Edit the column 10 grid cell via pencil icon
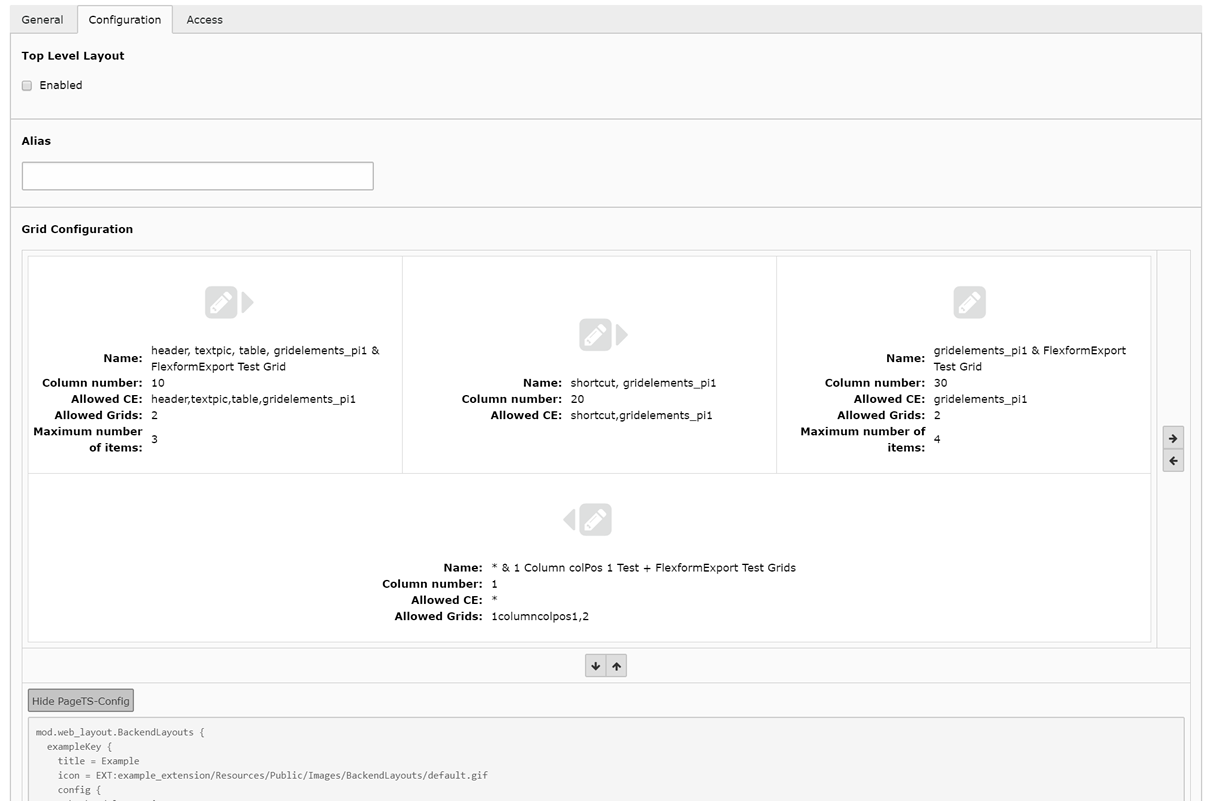This screenshot has width=1209, height=801. tap(221, 302)
